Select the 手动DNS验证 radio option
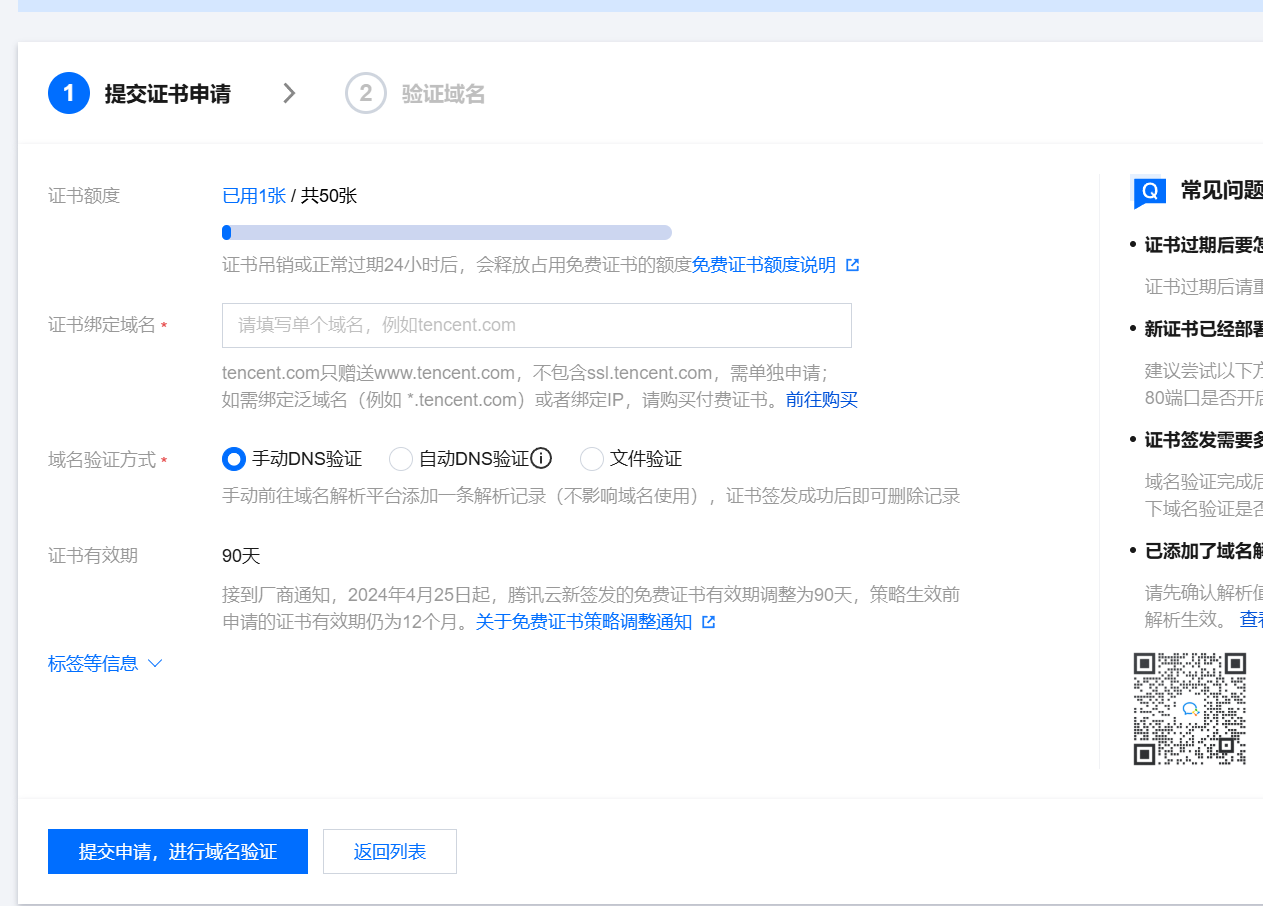This screenshot has height=906, width=1263. (234, 459)
